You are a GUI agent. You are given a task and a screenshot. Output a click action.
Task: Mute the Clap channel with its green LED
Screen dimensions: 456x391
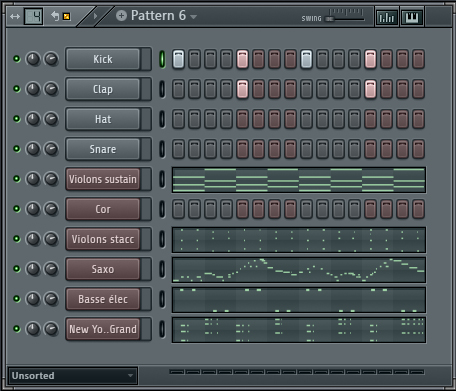16,89
